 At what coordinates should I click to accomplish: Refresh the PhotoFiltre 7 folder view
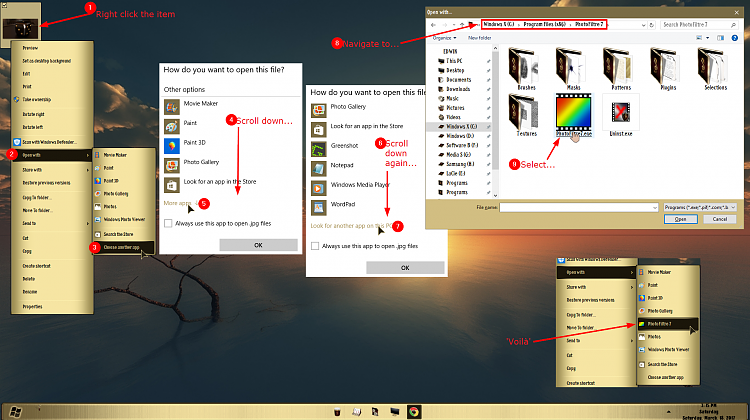coord(651,25)
